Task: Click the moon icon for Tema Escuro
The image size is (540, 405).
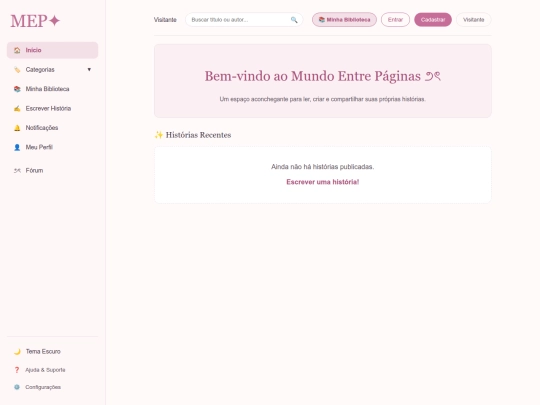Action: click(17, 352)
